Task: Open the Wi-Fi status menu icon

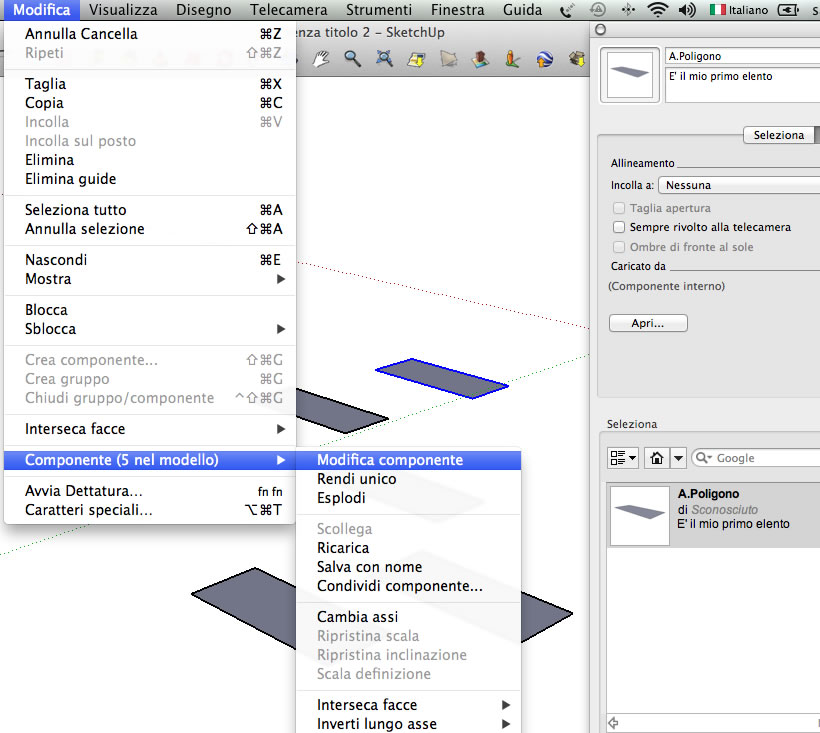Action: 657,10
